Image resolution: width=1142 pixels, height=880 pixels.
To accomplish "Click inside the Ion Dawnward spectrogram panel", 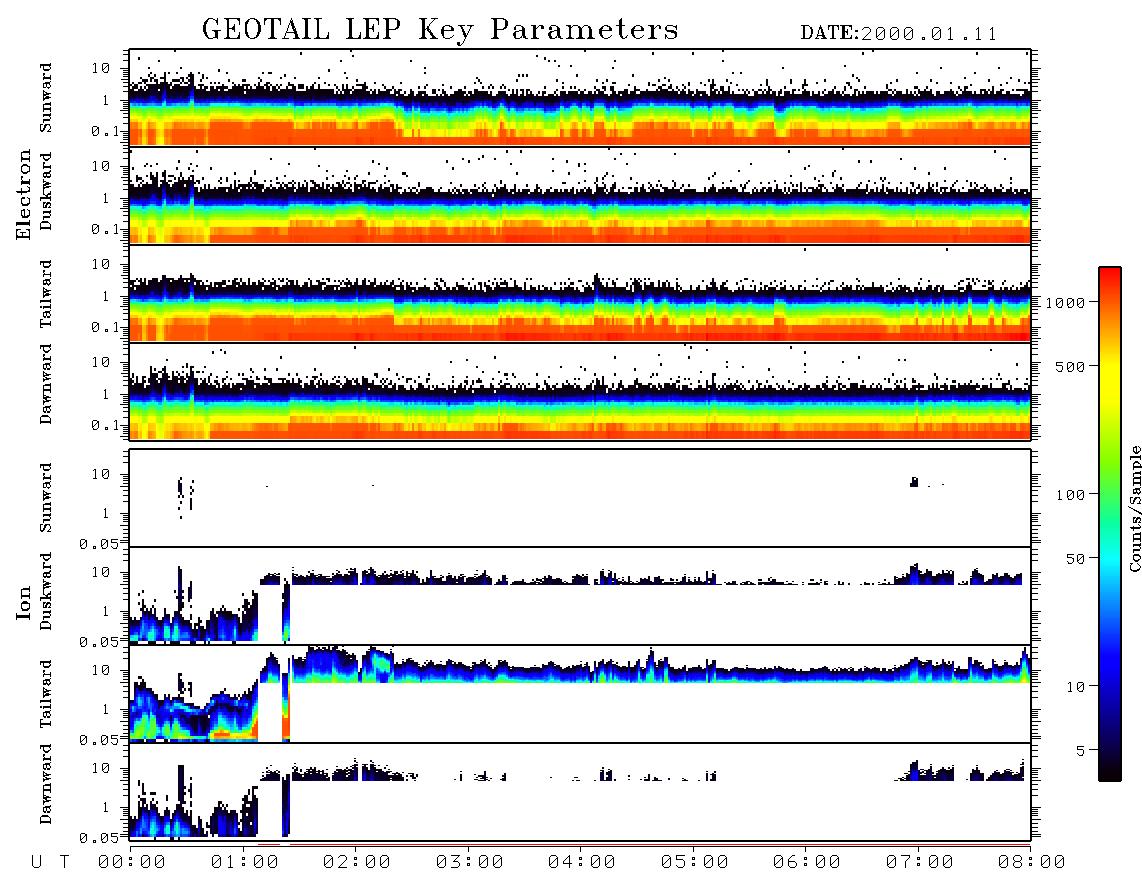I will click(x=580, y=792).
